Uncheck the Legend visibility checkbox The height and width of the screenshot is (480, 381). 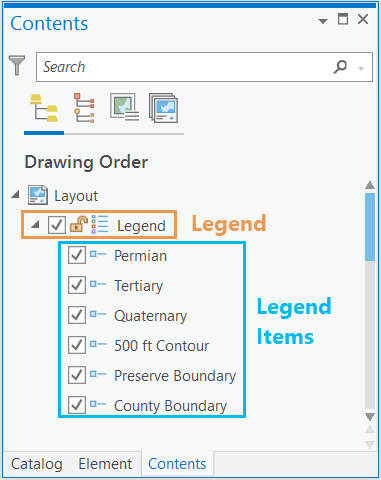[57, 225]
